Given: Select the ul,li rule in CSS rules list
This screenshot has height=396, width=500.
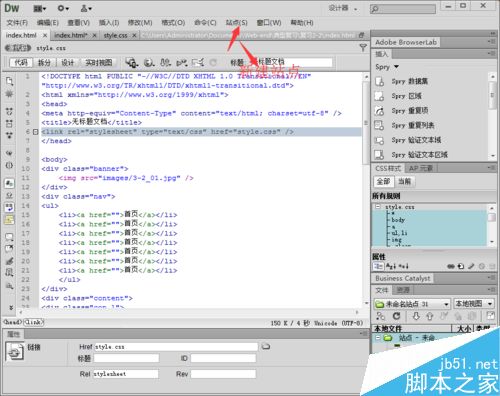Looking at the screenshot, I should pyautogui.click(x=399, y=233).
